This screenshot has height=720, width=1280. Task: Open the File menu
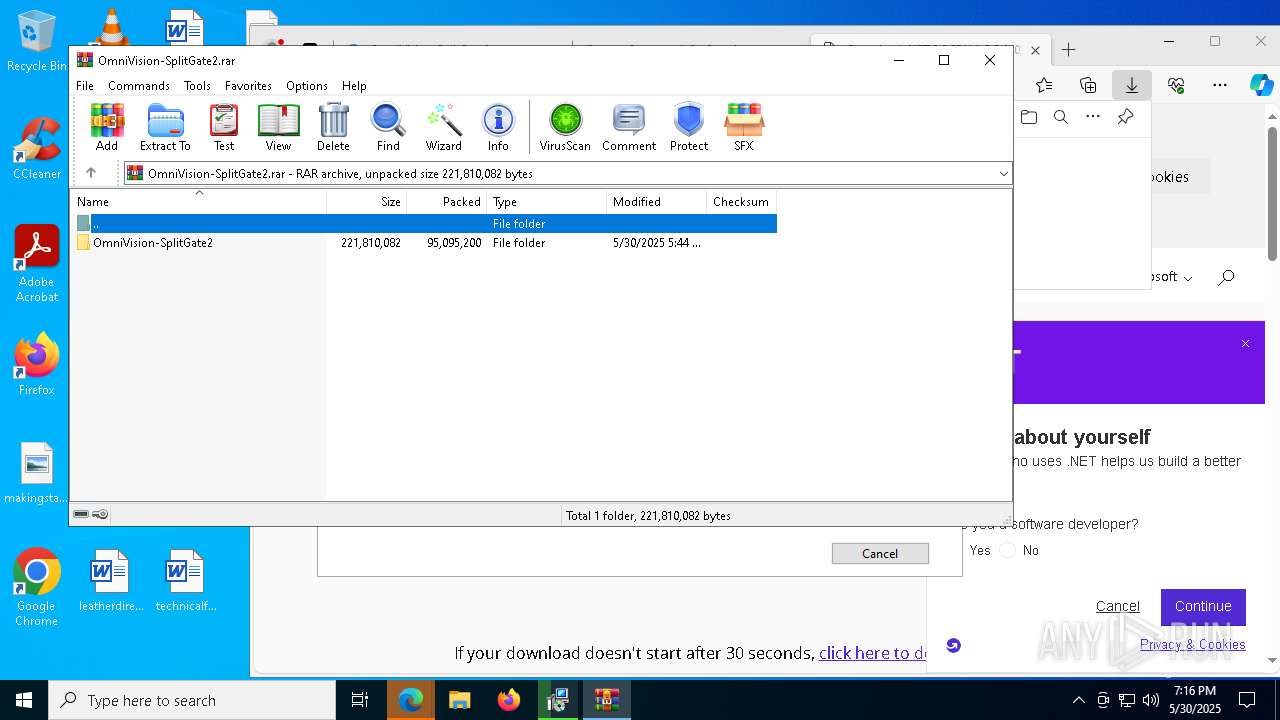(85, 86)
